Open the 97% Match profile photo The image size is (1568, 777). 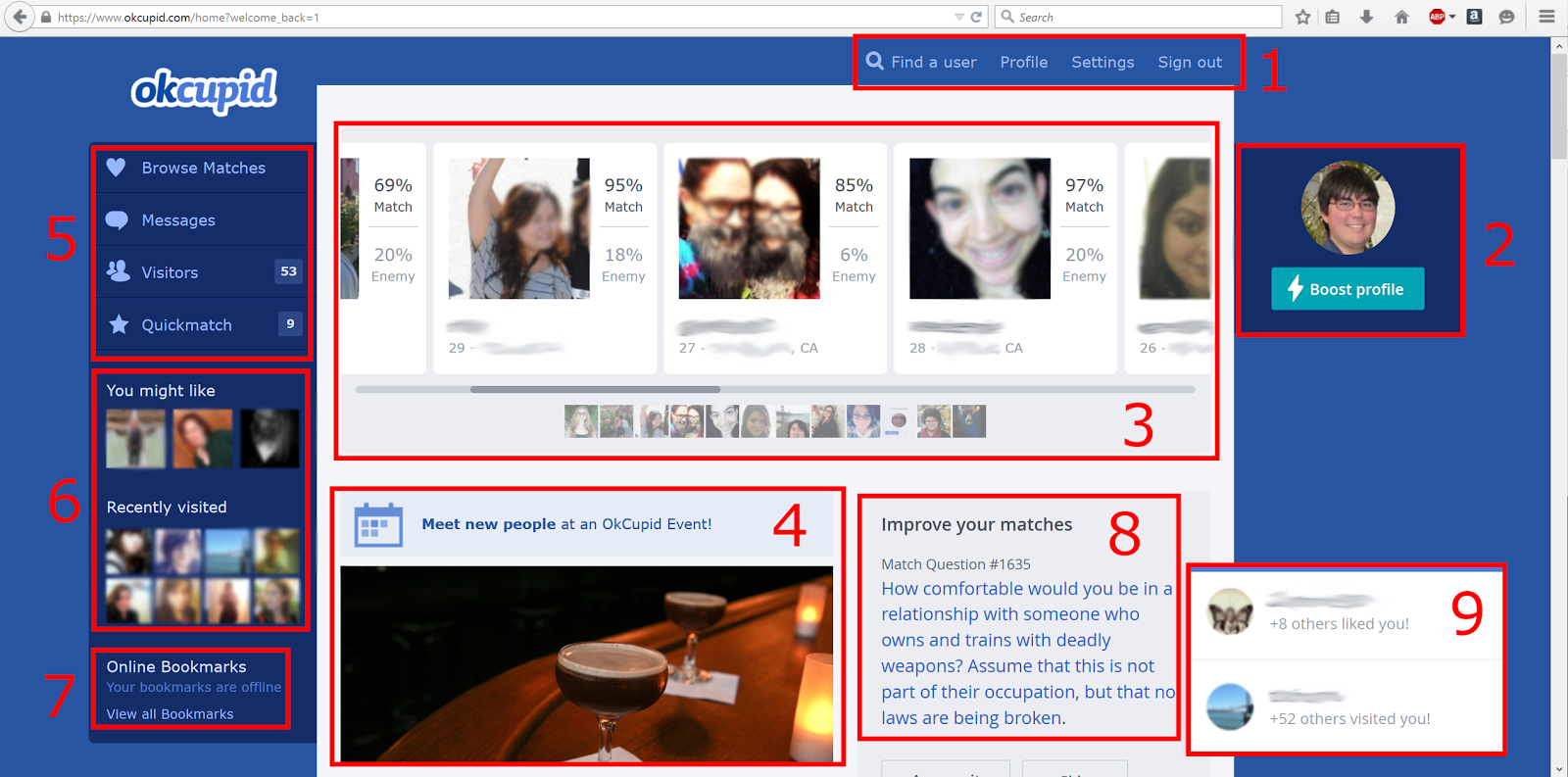tap(980, 228)
